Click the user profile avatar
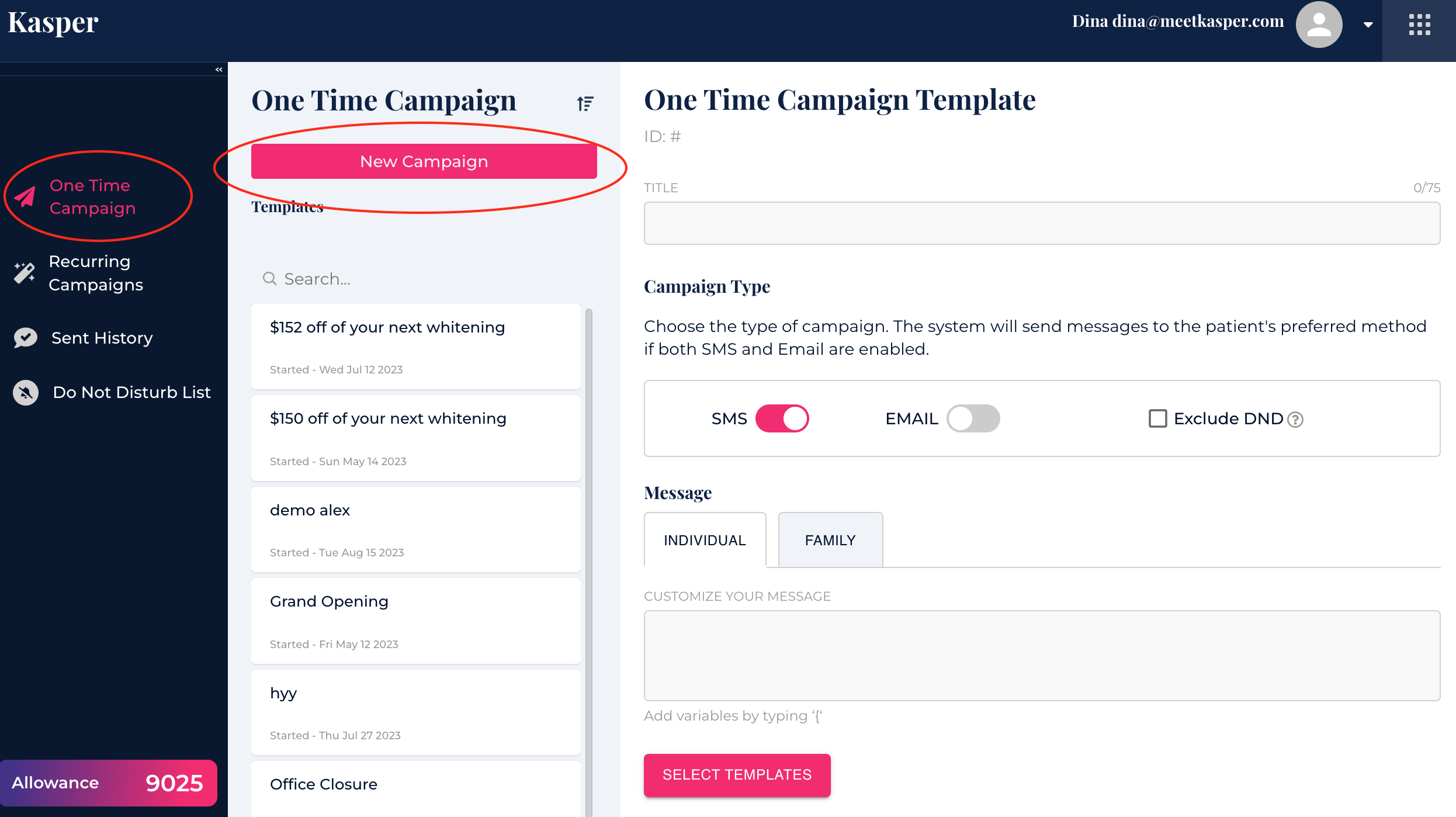The image size is (1456, 817). [1319, 25]
